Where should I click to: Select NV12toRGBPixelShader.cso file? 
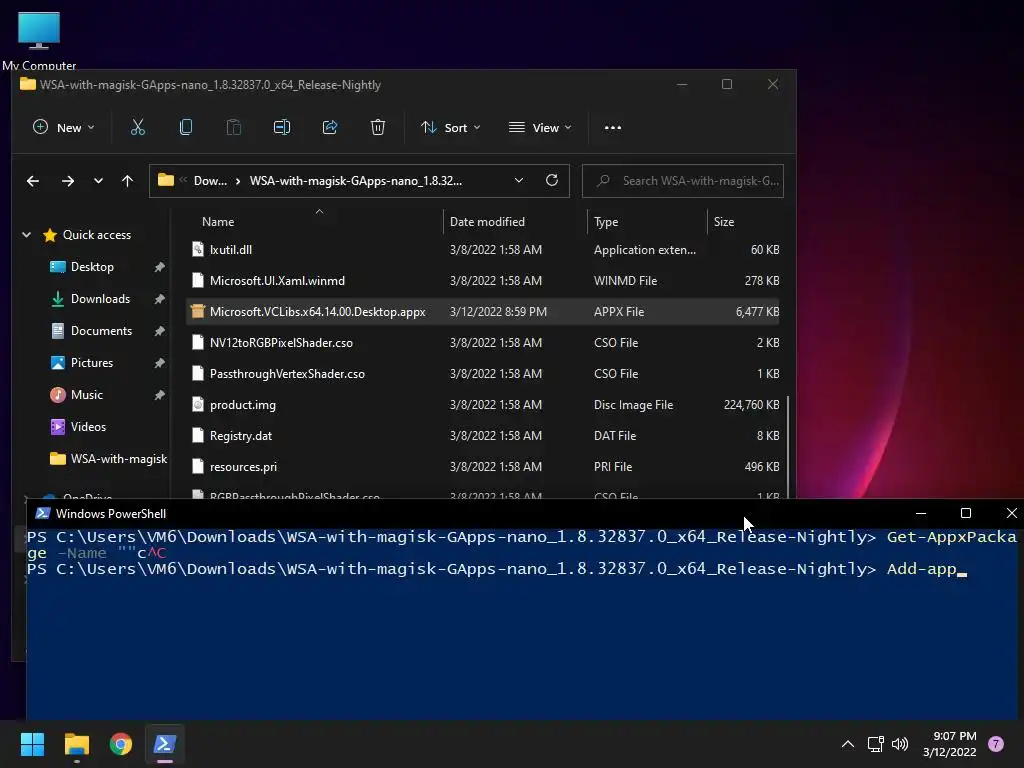pos(483,343)
